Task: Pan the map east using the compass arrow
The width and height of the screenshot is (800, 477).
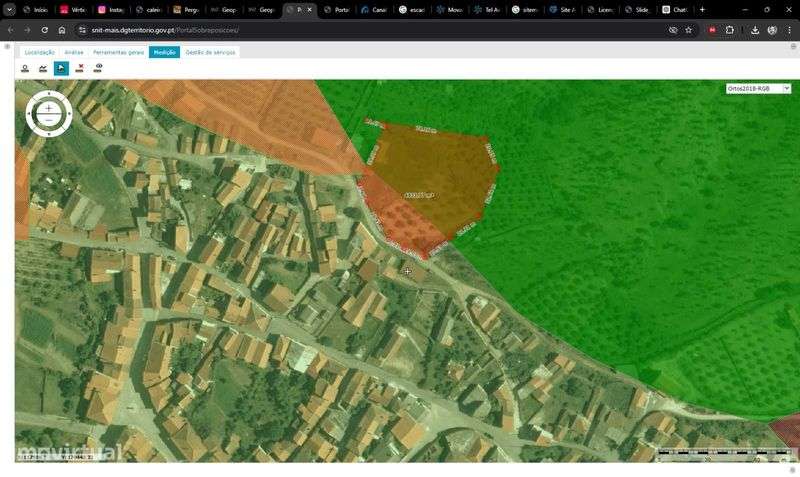Action: coord(69,114)
